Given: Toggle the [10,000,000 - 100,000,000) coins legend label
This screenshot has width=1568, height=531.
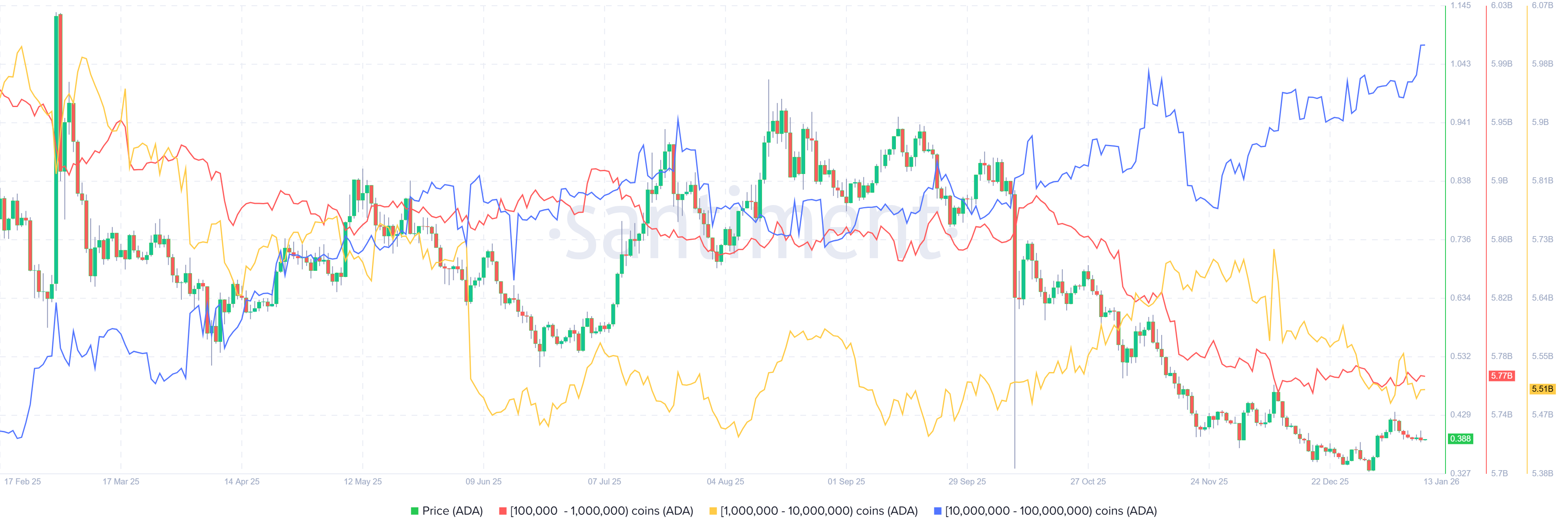Looking at the screenshot, I should [x=1051, y=511].
